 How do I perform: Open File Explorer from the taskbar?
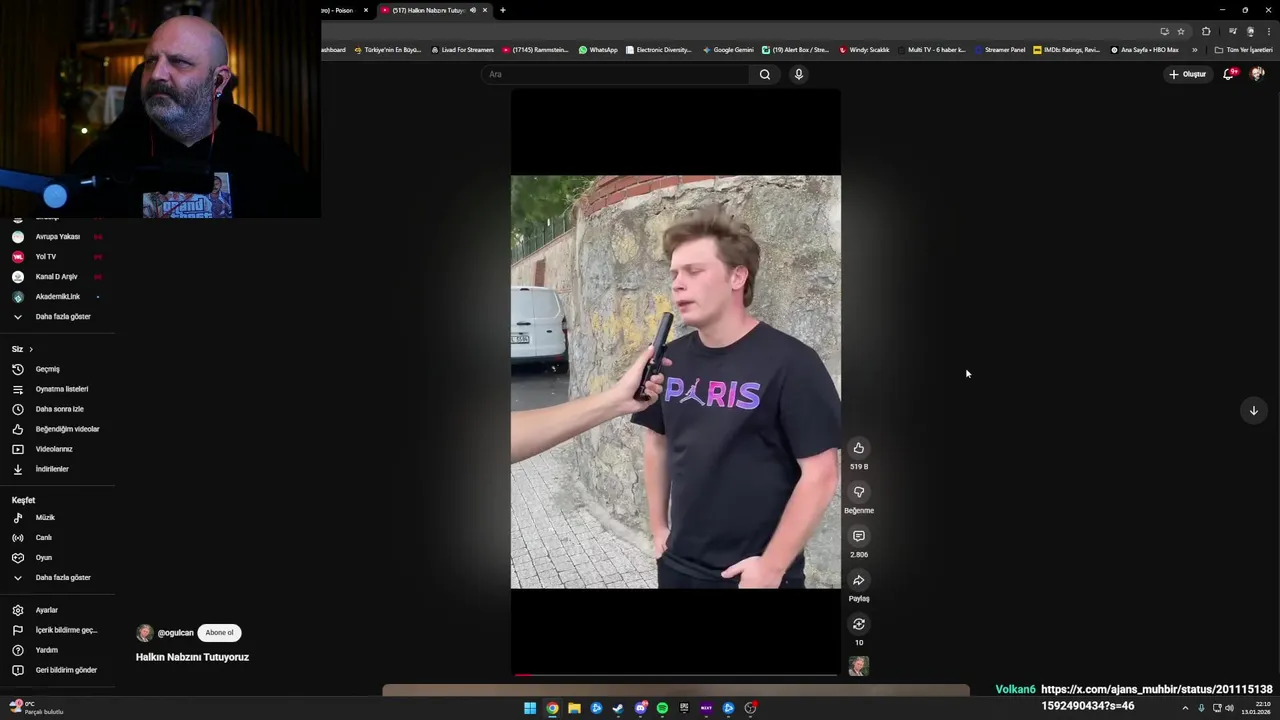click(x=574, y=708)
